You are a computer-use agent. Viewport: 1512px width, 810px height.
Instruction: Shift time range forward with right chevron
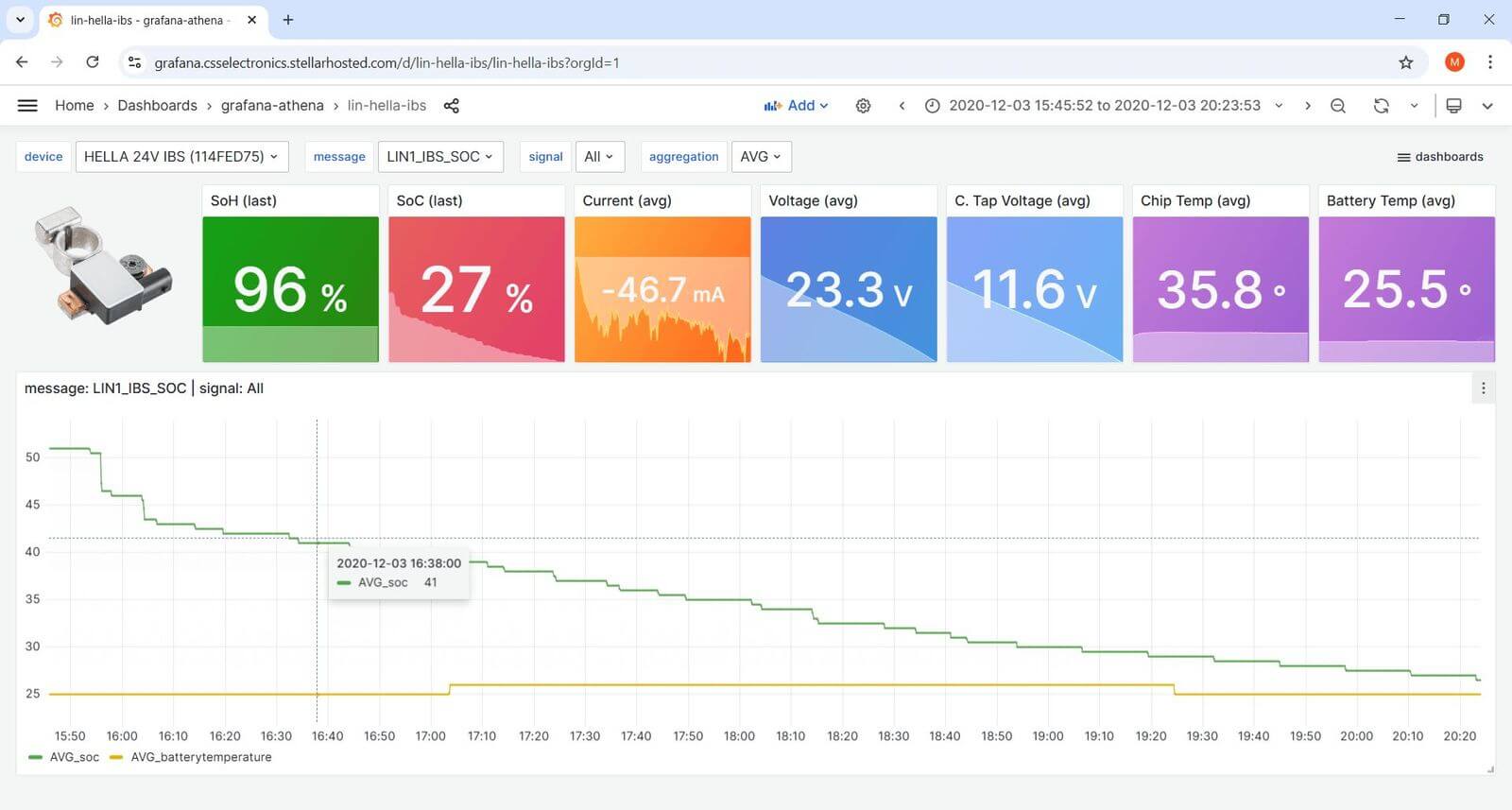[x=1308, y=106]
